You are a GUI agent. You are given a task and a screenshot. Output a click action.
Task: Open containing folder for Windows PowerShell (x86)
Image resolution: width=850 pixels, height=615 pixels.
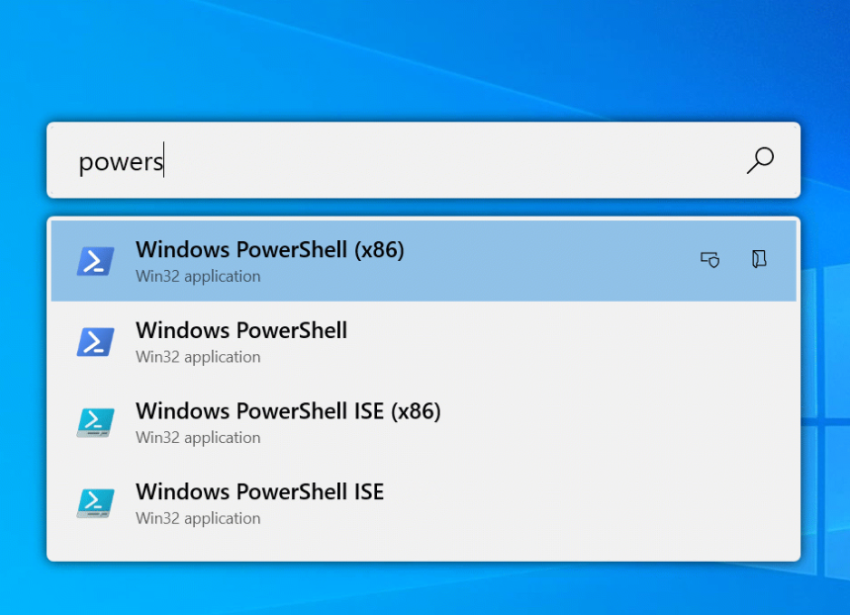click(x=759, y=259)
